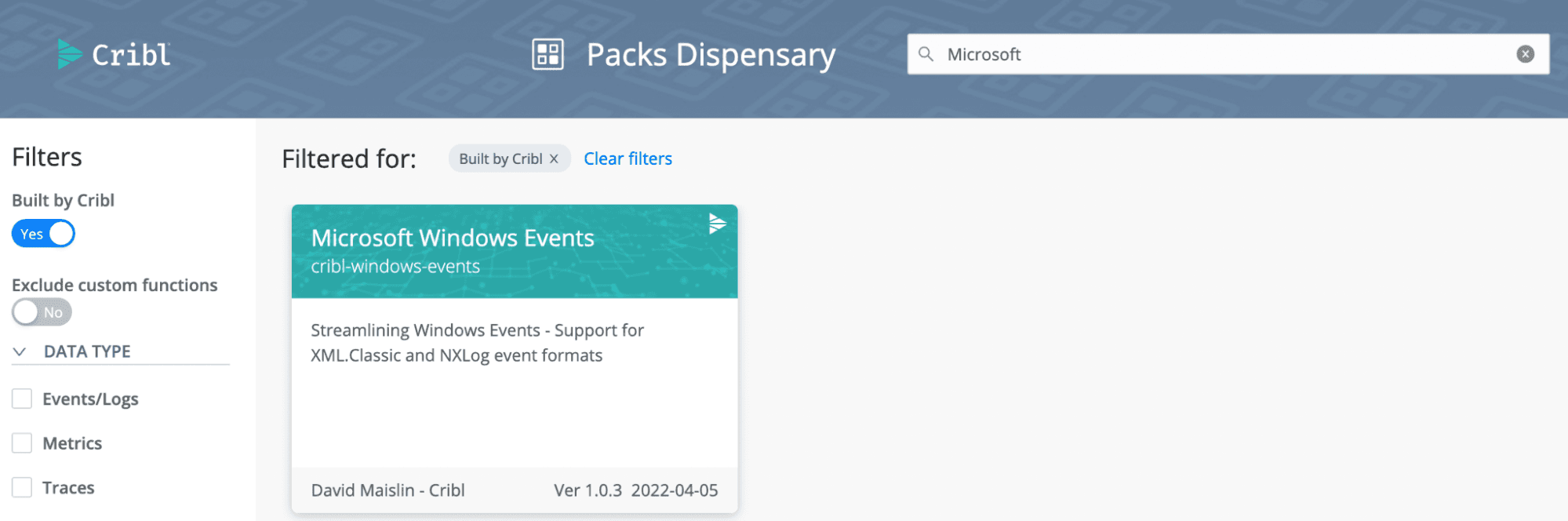Screen dimensions: 1568x521
Task: Click the Cribl badge icon on pack card
Action: click(717, 224)
